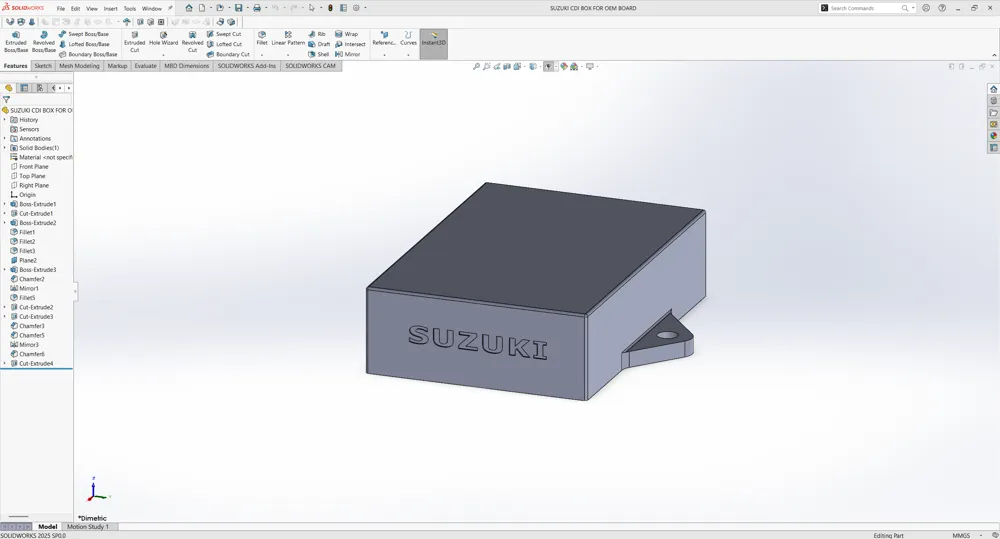Open the Hole Wizard tool
The width and height of the screenshot is (1000, 539).
point(164,39)
